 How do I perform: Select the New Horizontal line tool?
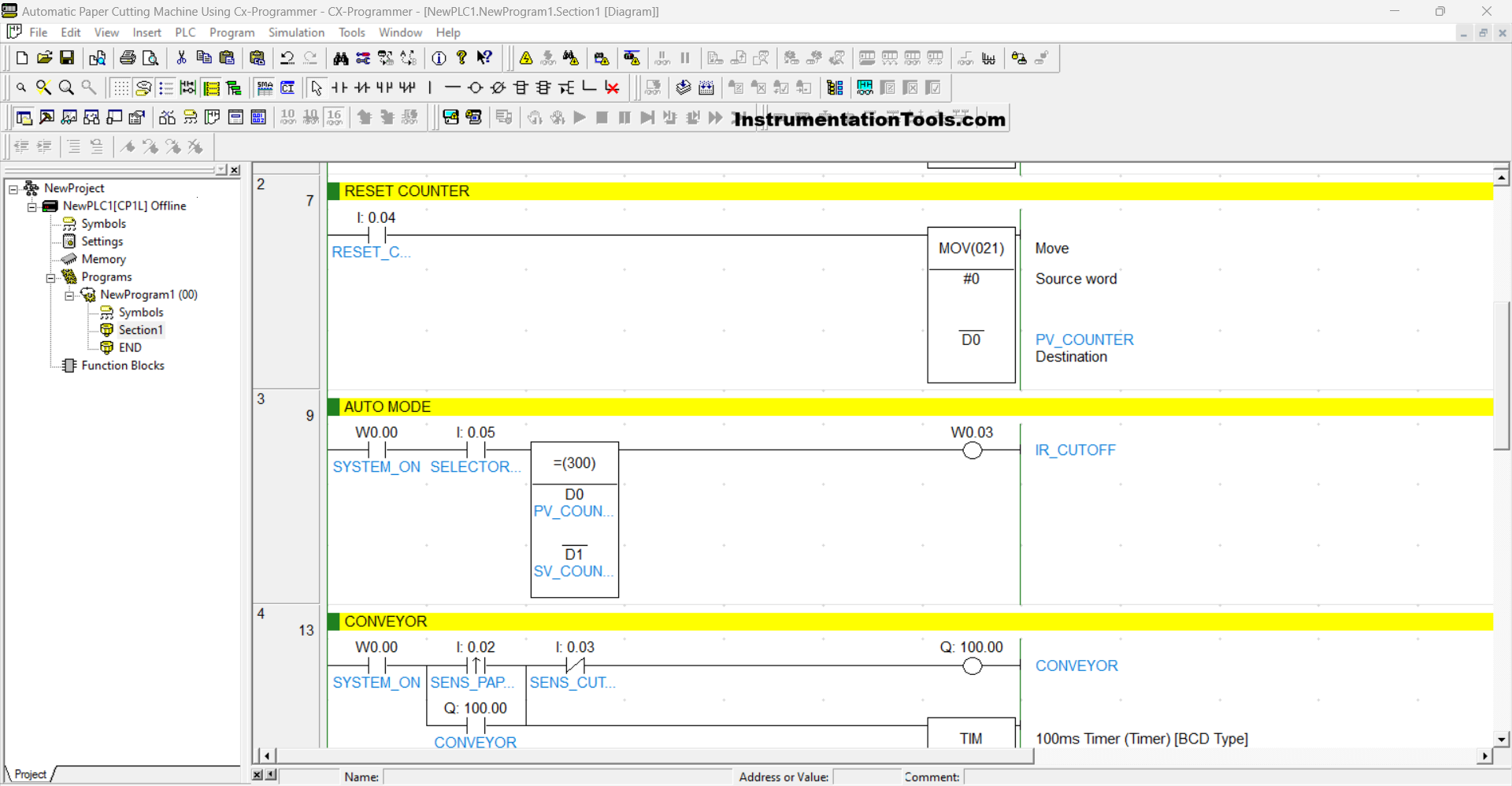click(x=453, y=87)
